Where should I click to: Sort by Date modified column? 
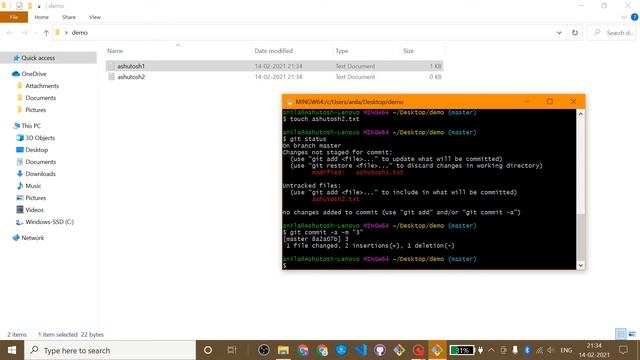click(x=273, y=51)
